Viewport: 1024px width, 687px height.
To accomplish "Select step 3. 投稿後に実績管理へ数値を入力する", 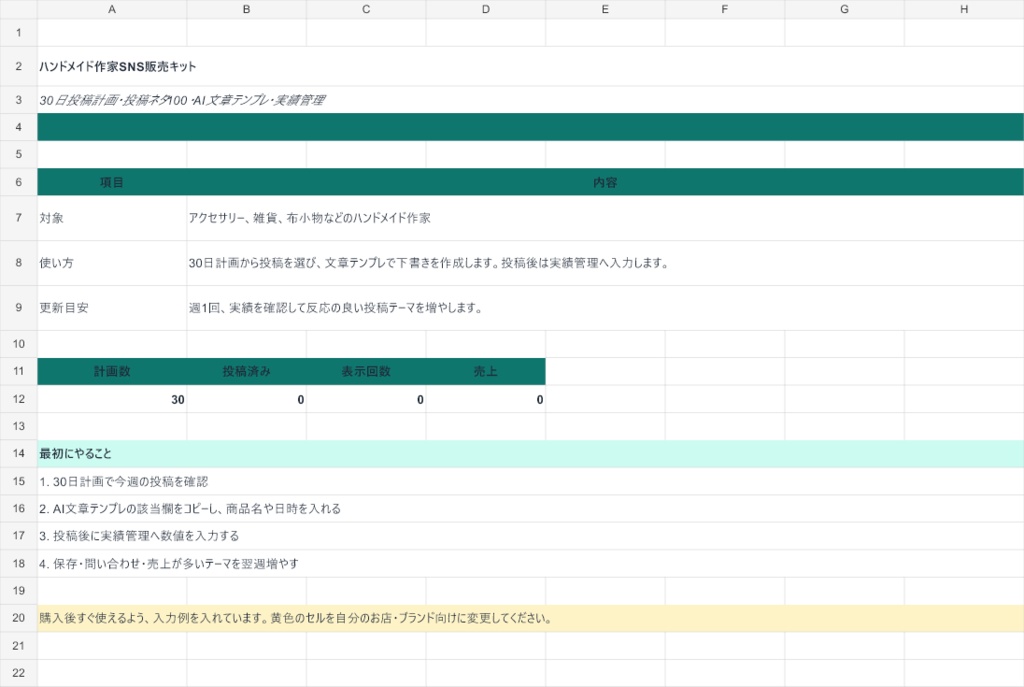I will [x=530, y=535].
